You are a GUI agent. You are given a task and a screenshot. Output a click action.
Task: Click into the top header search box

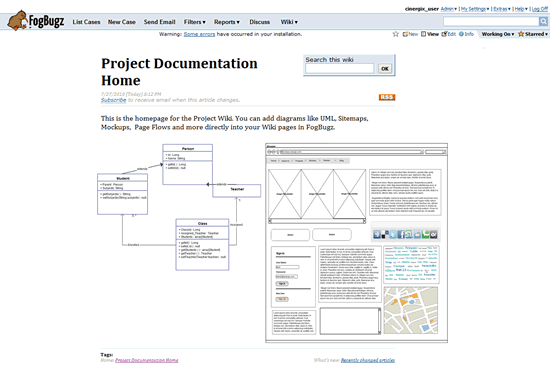coord(491,22)
